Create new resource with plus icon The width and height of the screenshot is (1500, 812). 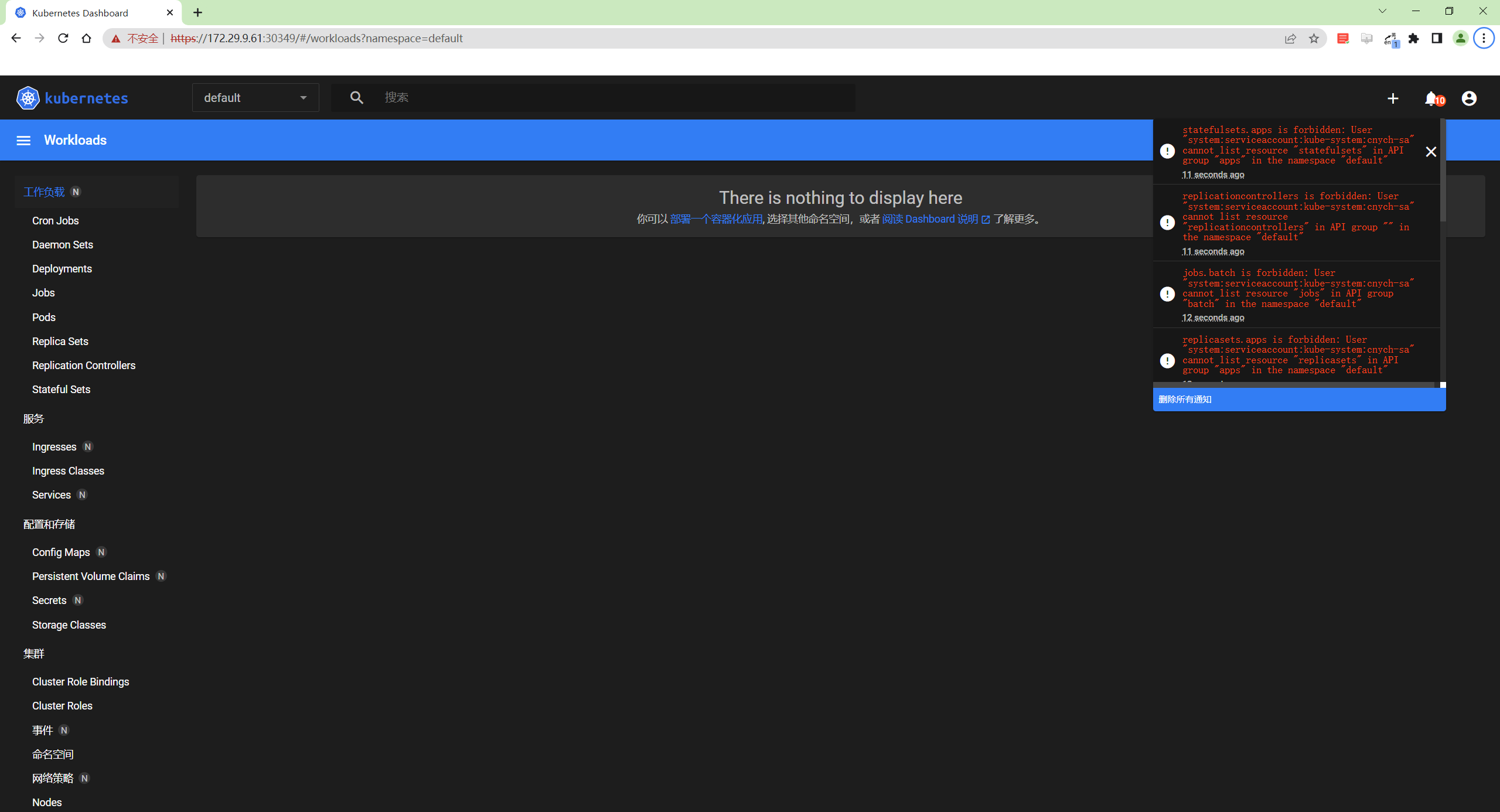coord(1393,98)
